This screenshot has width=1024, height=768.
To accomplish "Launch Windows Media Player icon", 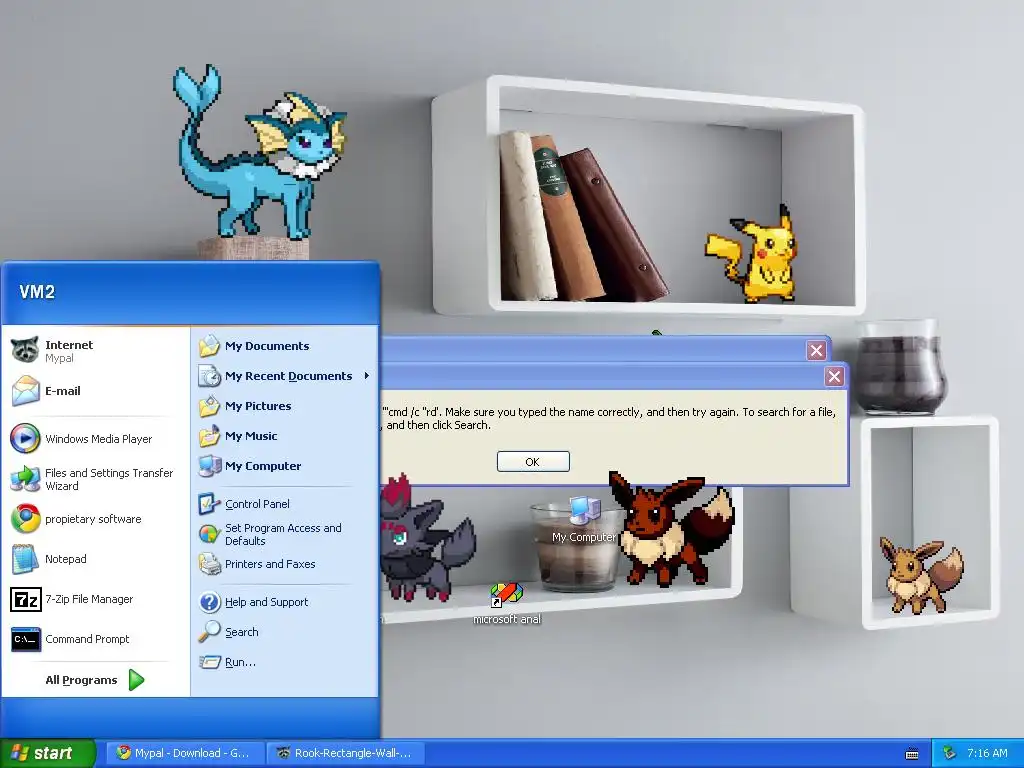I will [x=25, y=439].
